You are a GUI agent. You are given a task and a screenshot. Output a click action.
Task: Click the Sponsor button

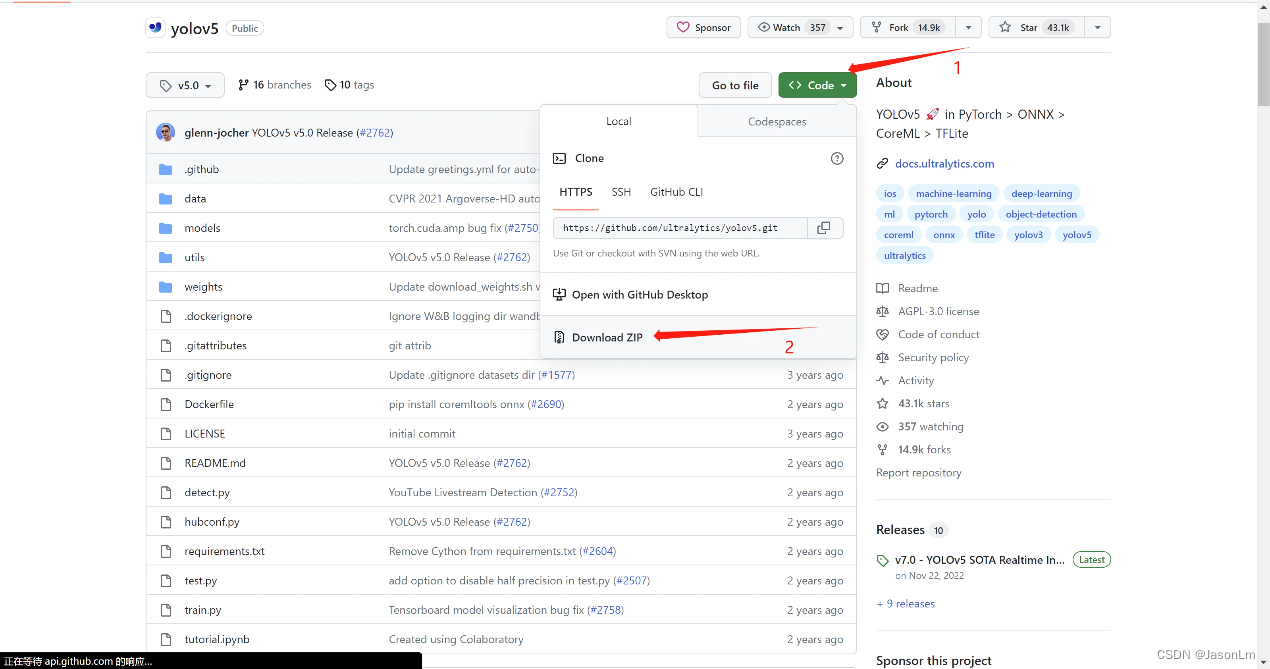click(x=703, y=28)
